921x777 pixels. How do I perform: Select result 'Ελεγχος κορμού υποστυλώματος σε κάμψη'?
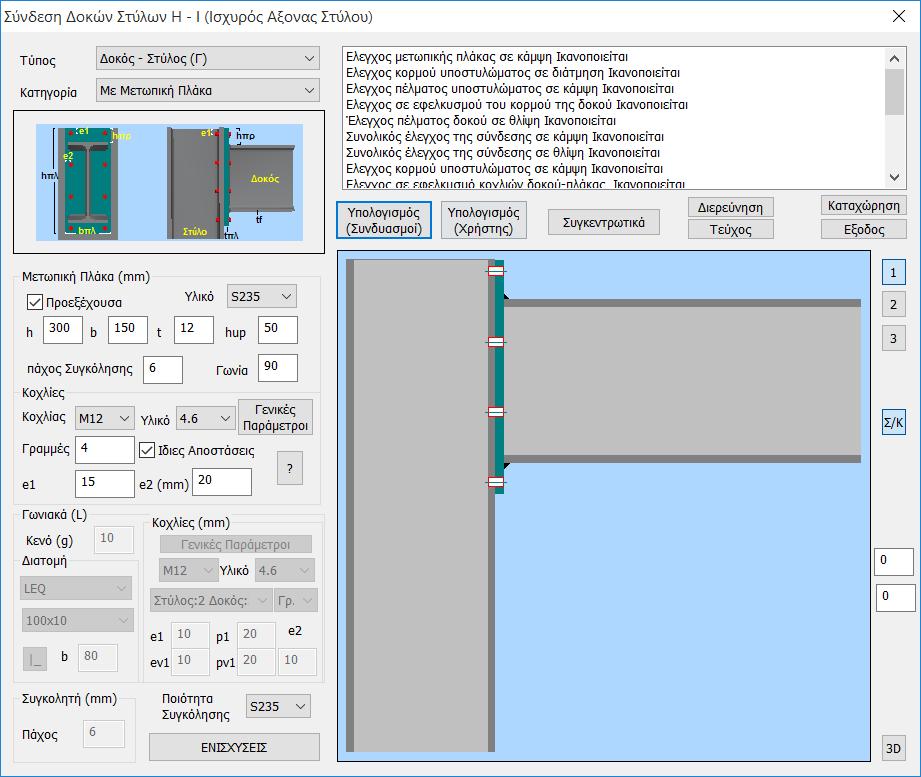(x=504, y=169)
